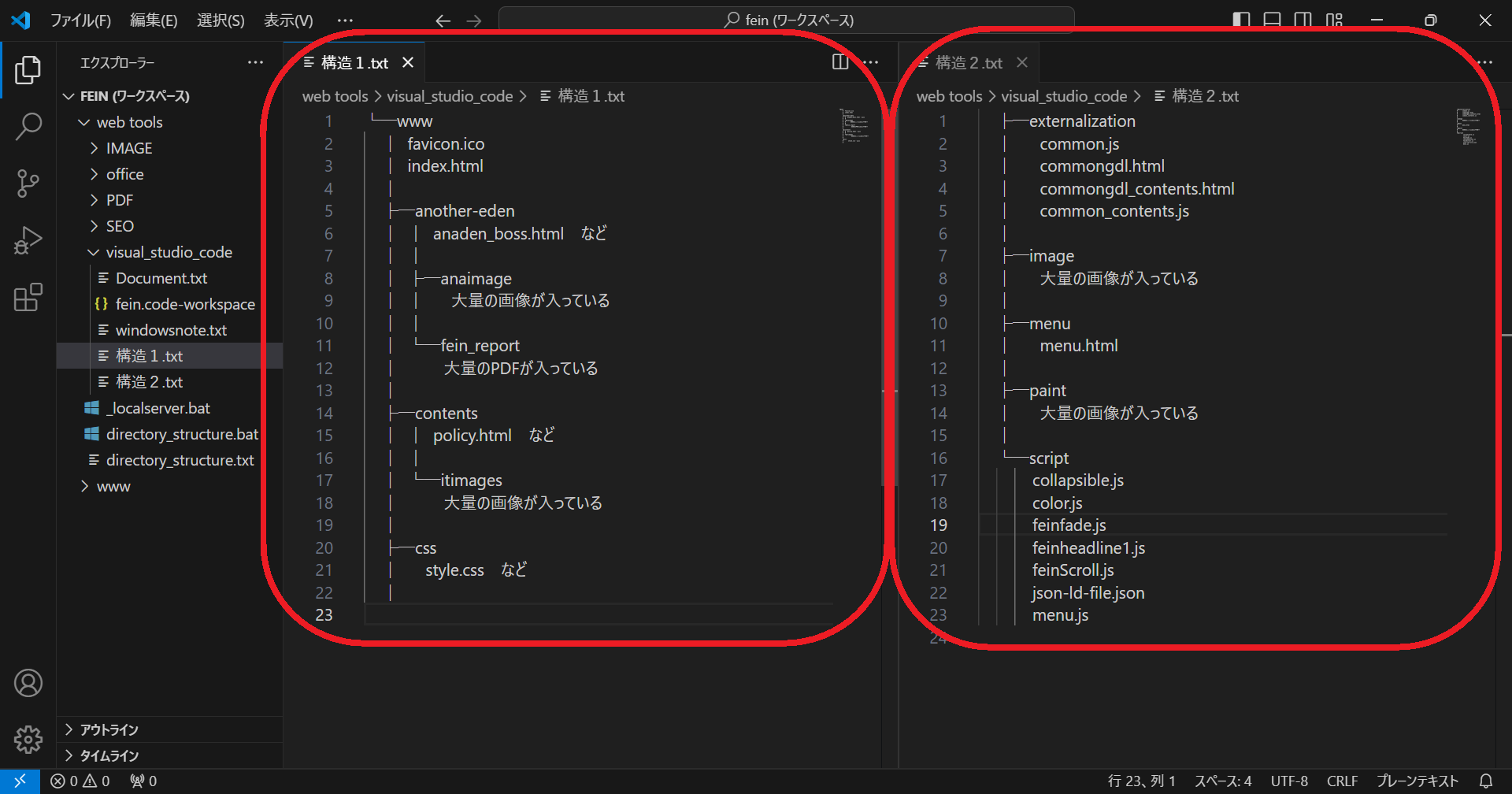Click web tools breadcrumb in right editor
Viewport: 1512px width, 794px height.
click(x=949, y=96)
